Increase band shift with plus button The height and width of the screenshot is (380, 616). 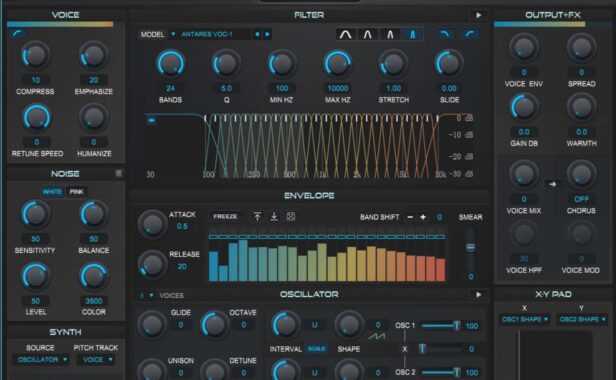point(423,217)
